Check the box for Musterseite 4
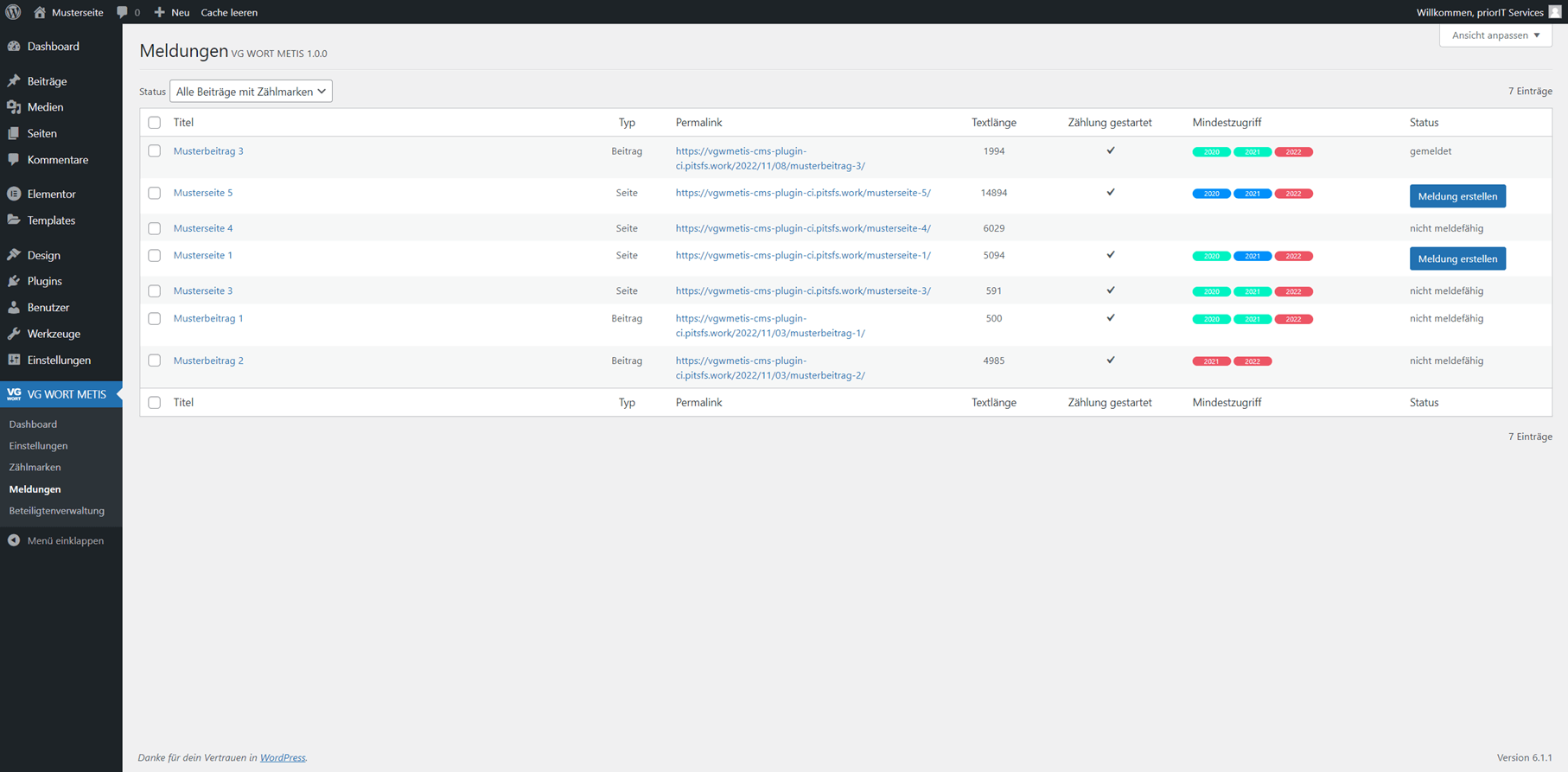1568x772 pixels. [155, 228]
